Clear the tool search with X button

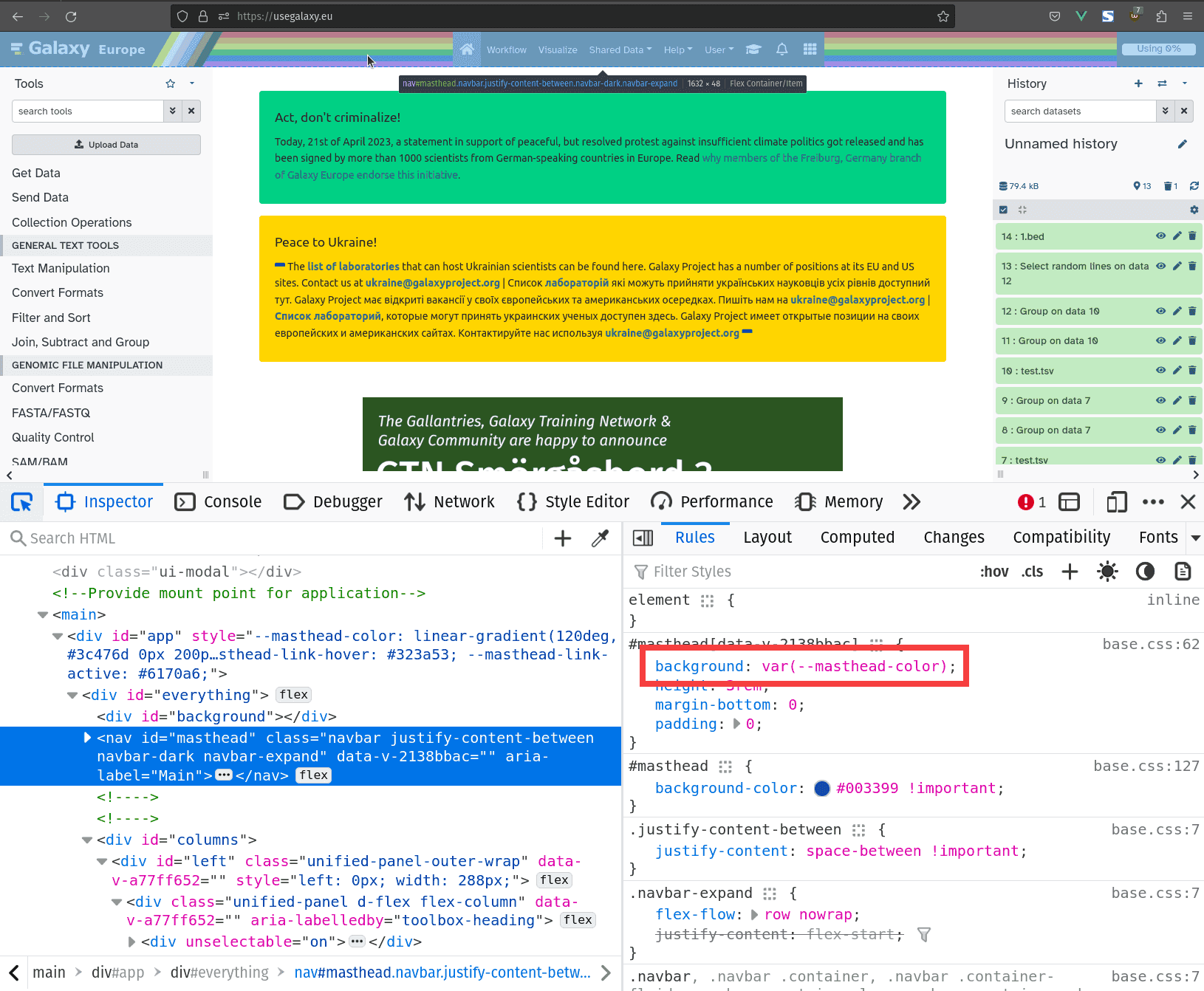(191, 111)
